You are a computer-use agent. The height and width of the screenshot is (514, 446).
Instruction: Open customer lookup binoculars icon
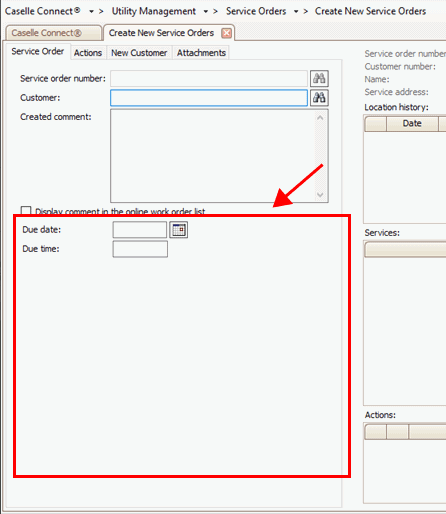click(x=319, y=98)
